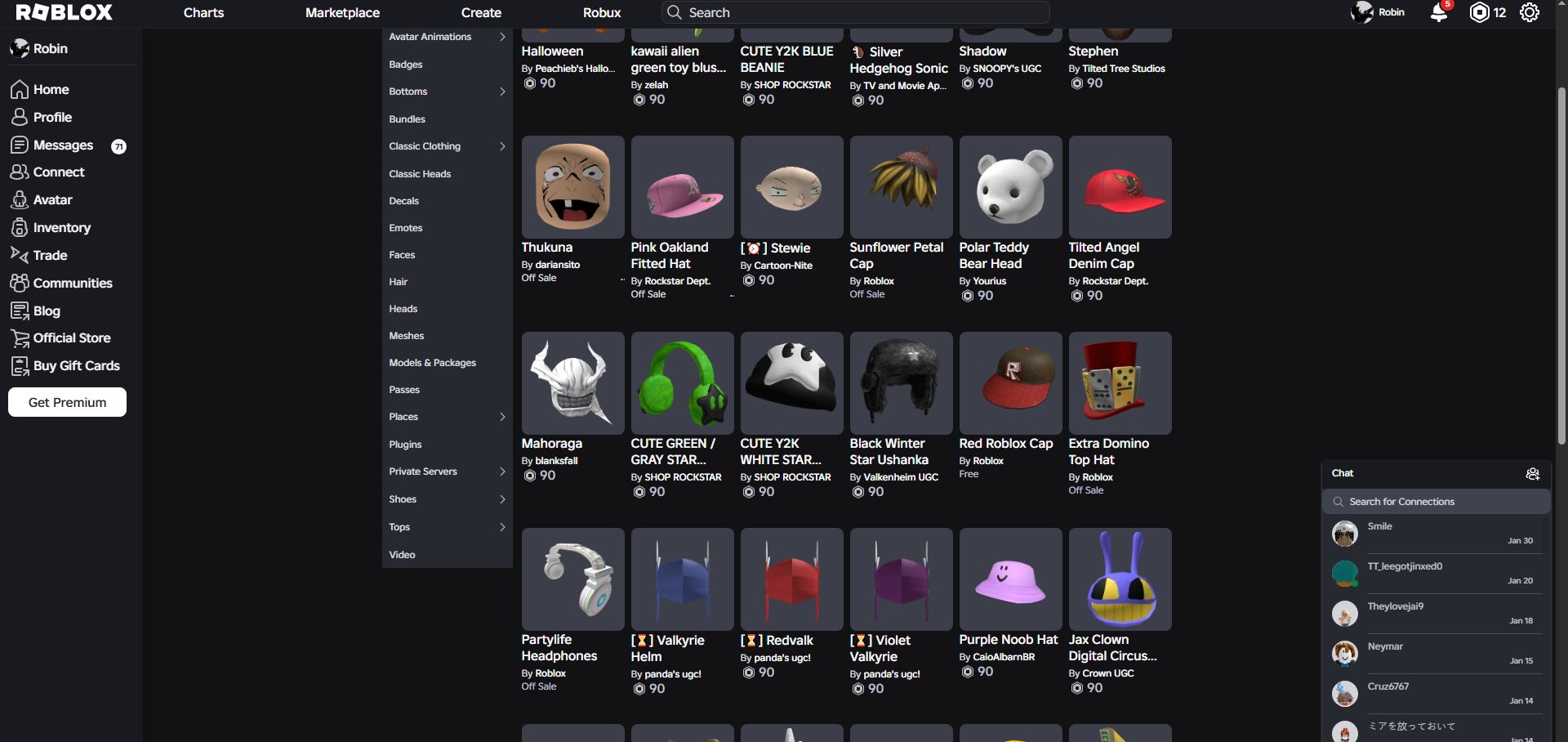1568x742 pixels.
Task: Open the Charts tab
Action: click(203, 13)
